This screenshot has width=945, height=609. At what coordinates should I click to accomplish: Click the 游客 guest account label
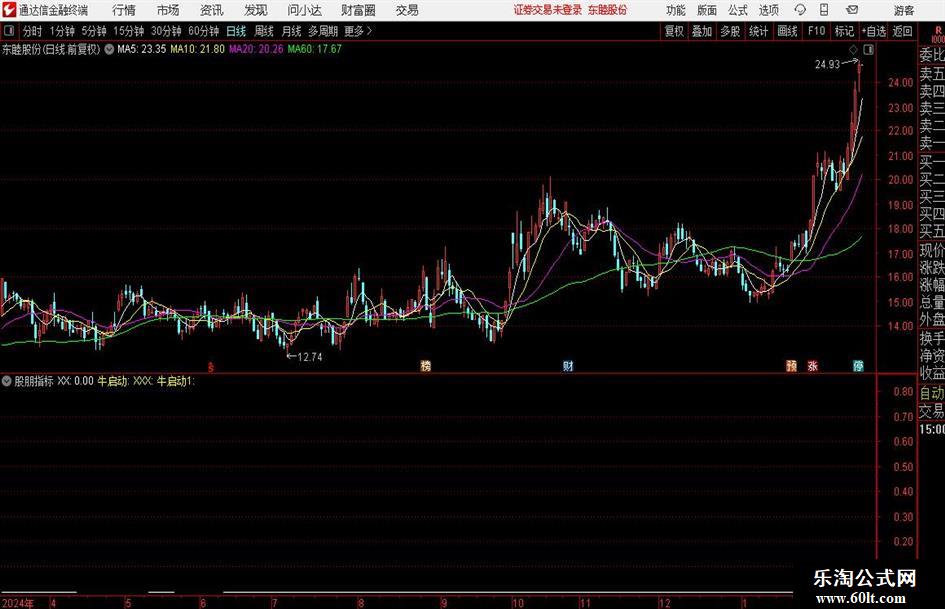pyautogui.click(x=904, y=10)
